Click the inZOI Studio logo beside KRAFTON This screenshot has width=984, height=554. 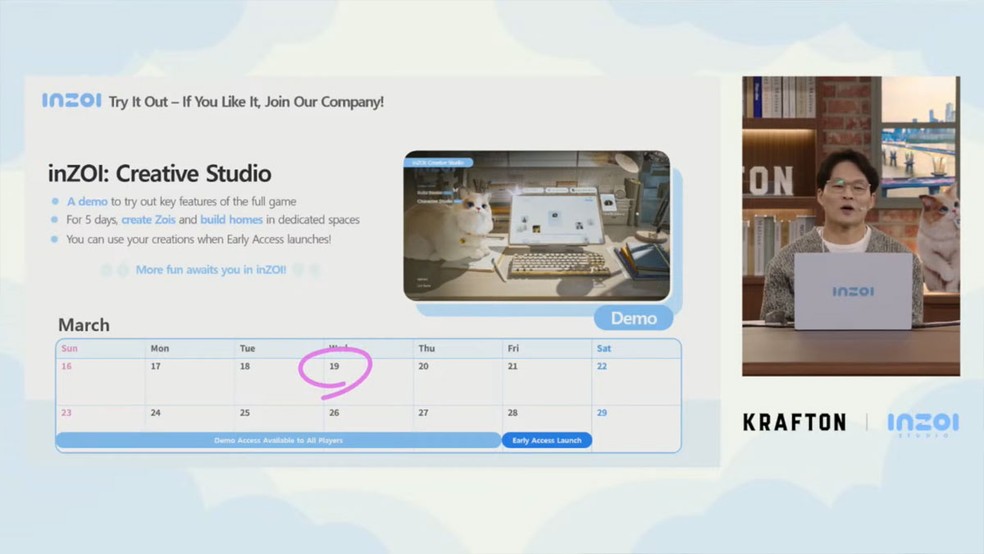click(x=923, y=424)
